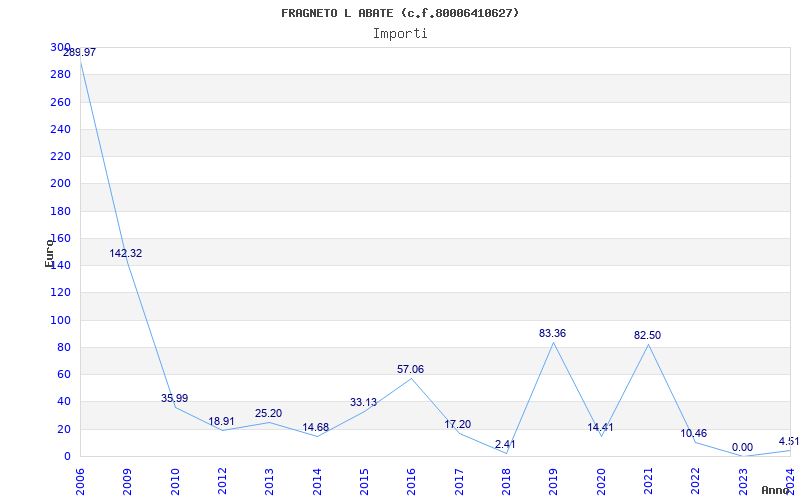Image resolution: width=800 pixels, height=500 pixels.
Task: Select x-axis year 2014
Action: (317, 481)
